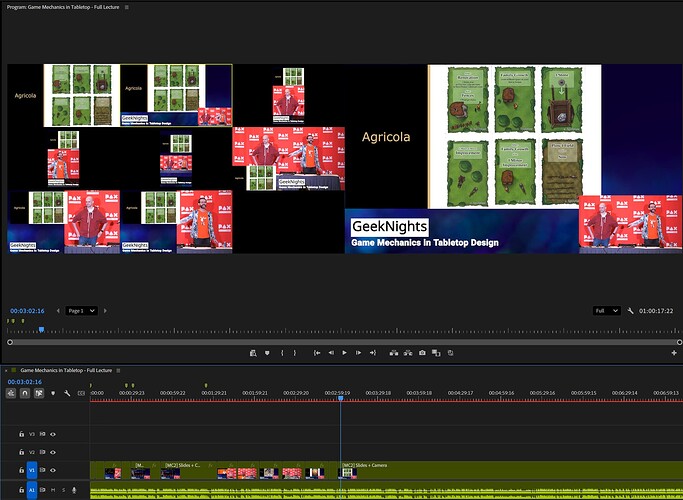The image size is (683, 500).
Task: Click the Mark Out bracket button
Action: [x=295, y=353]
